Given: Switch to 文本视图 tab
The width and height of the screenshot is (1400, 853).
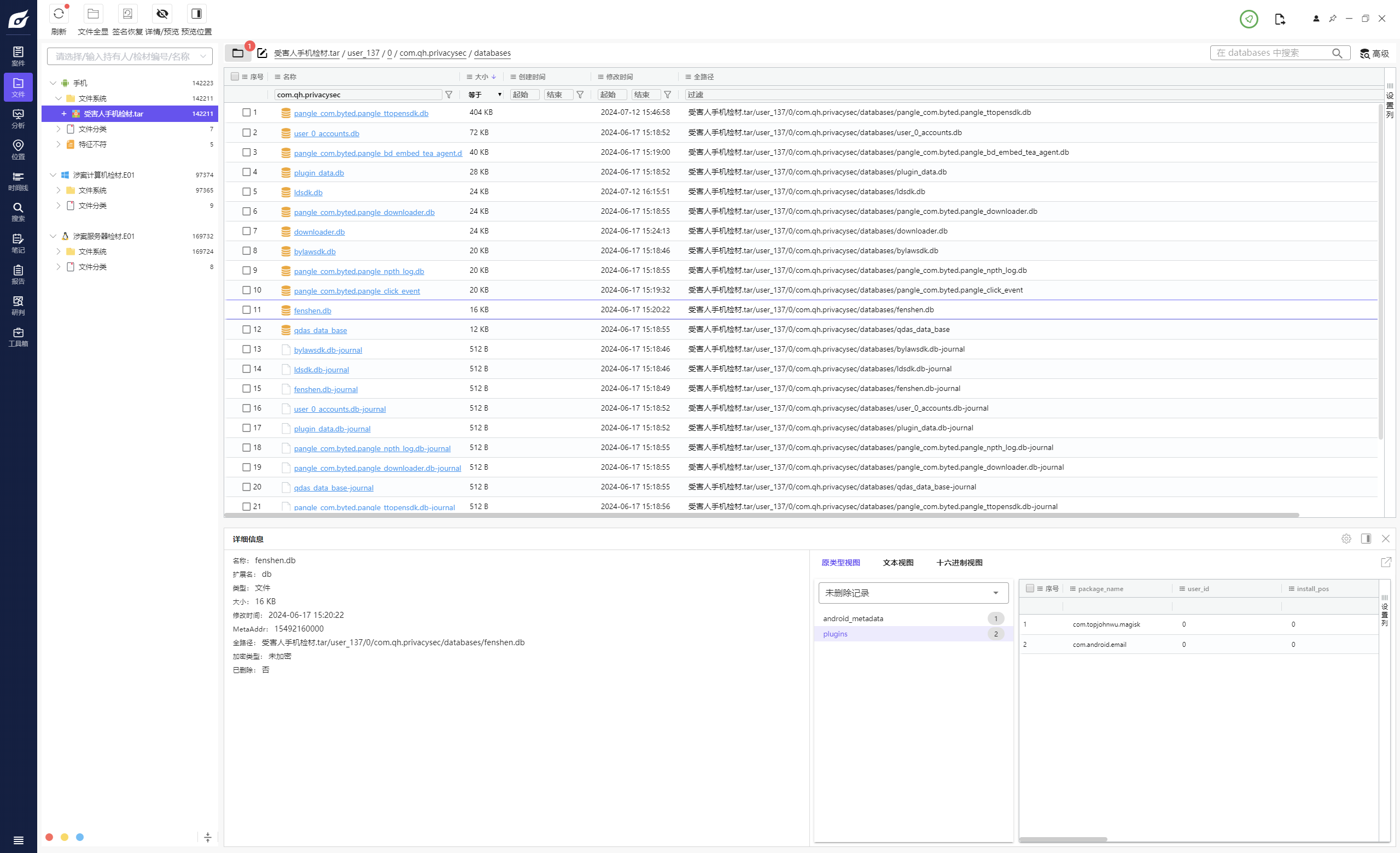Looking at the screenshot, I should pyautogui.click(x=898, y=563).
